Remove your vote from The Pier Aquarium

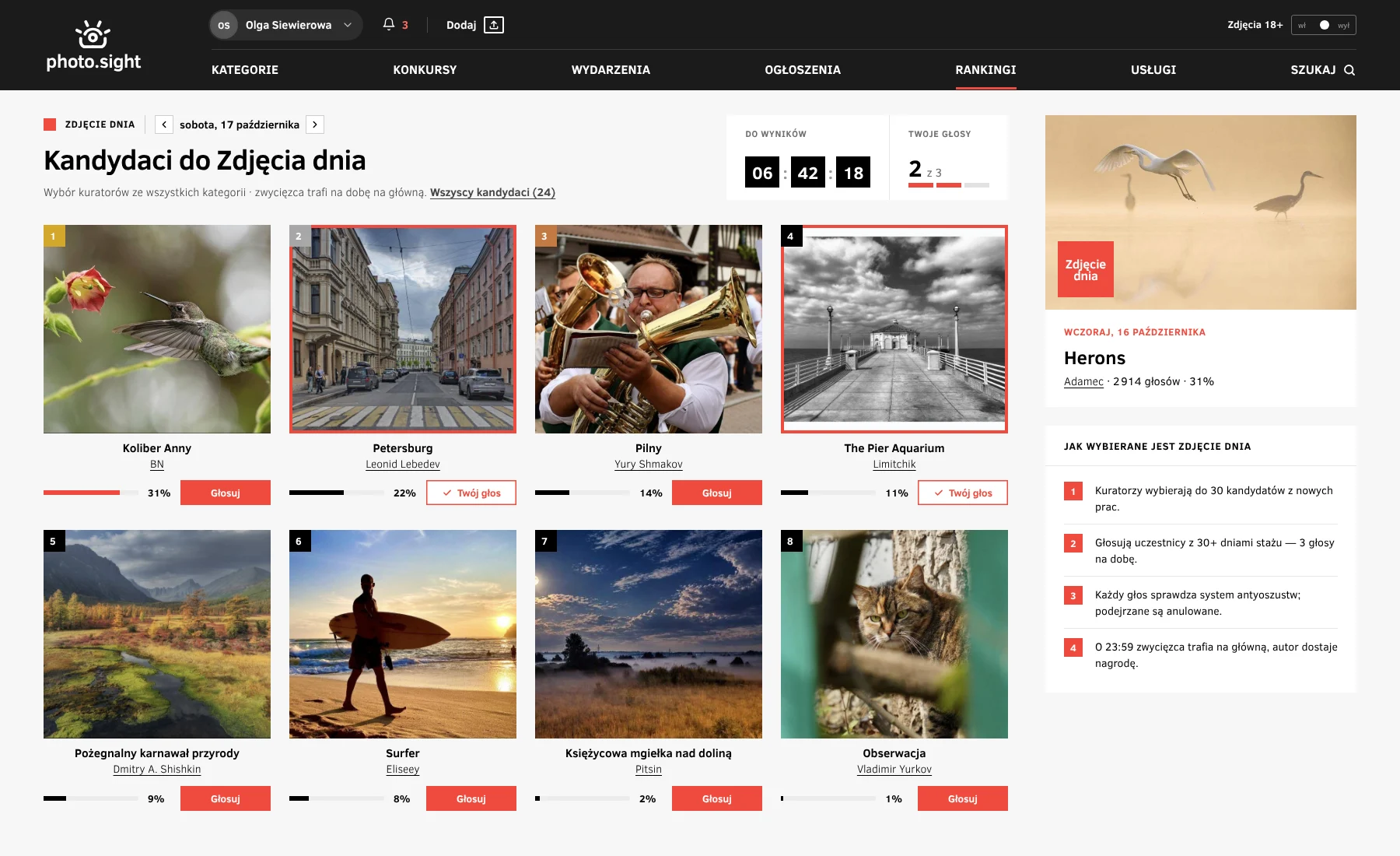click(x=963, y=493)
